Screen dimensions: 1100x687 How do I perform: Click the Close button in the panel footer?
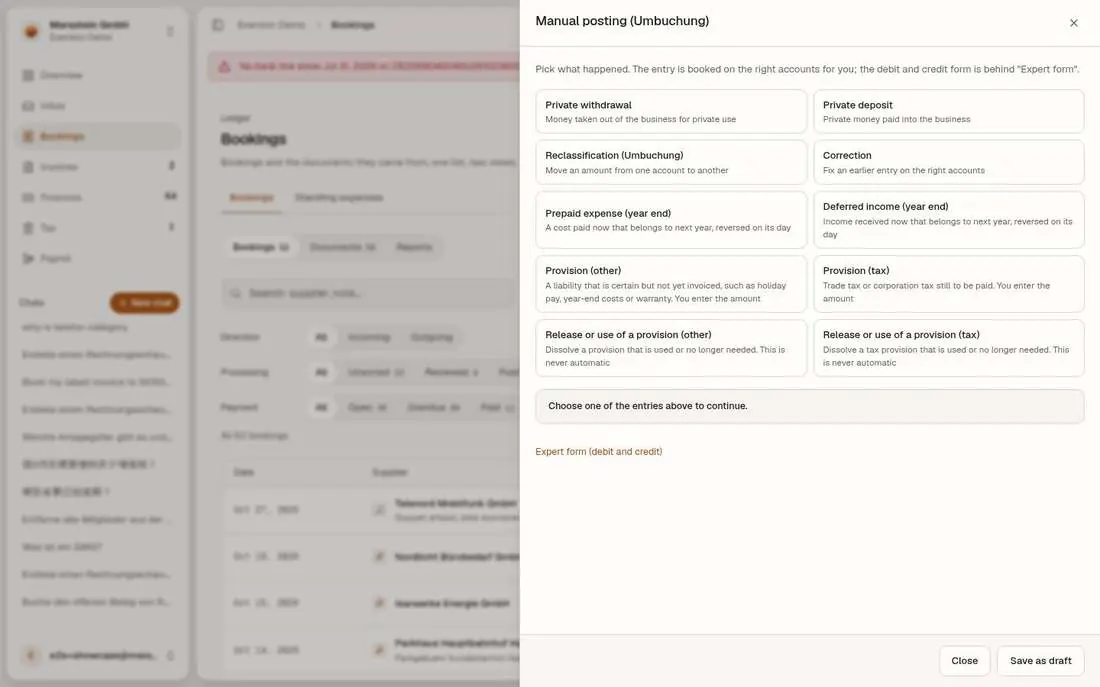pyautogui.click(x=964, y=660)
